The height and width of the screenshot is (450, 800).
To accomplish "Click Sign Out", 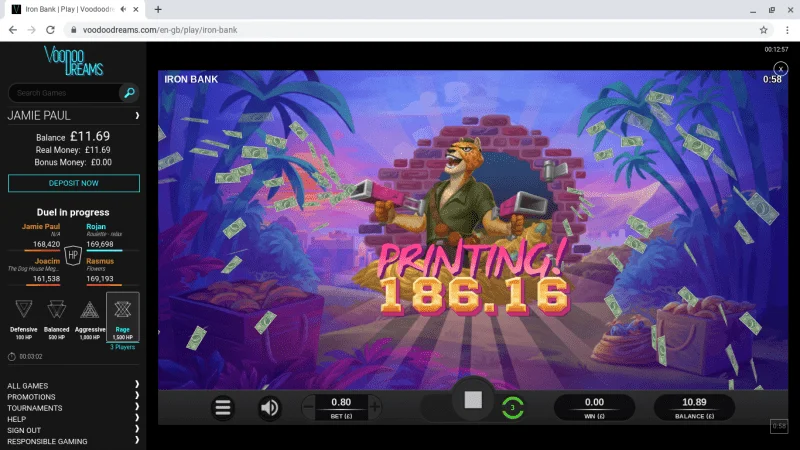I will 24,431.
